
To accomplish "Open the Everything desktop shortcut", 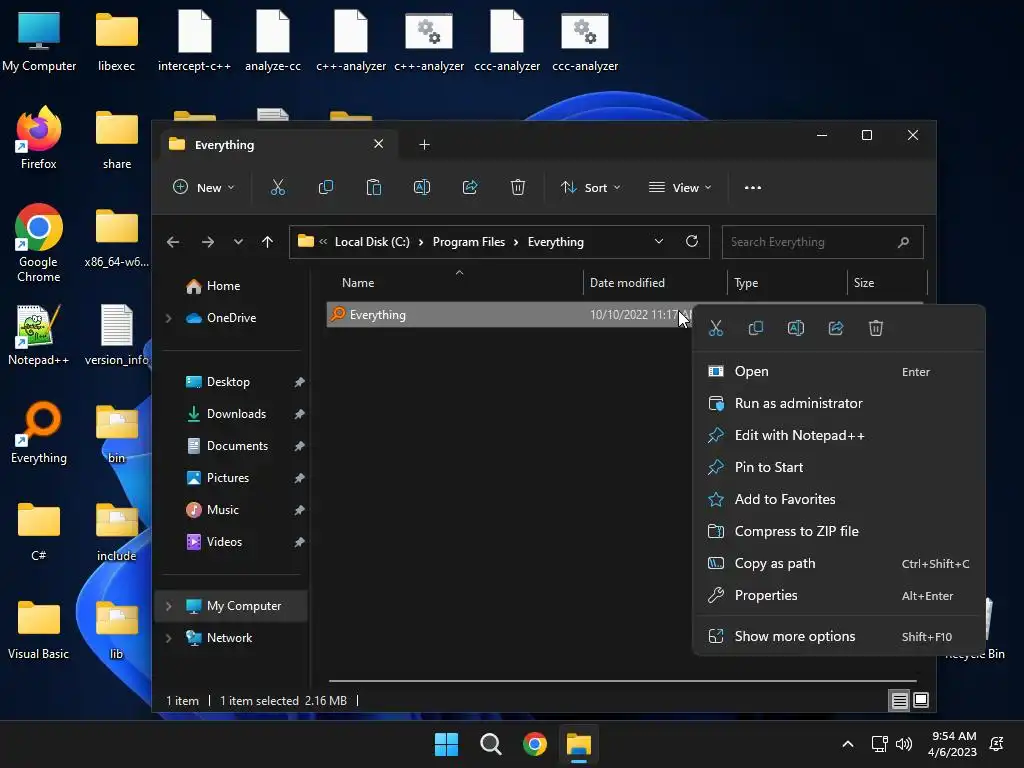I will 39,432.
